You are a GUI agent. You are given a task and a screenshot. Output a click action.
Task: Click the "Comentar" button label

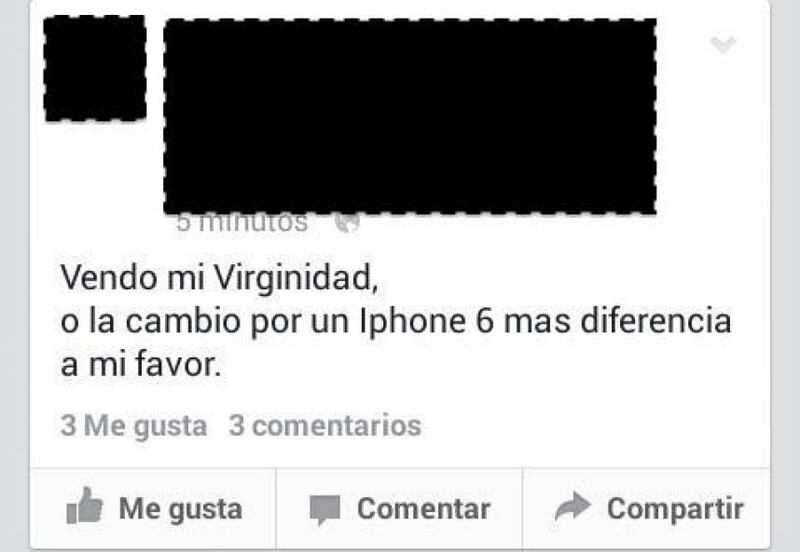pos(423,509)
